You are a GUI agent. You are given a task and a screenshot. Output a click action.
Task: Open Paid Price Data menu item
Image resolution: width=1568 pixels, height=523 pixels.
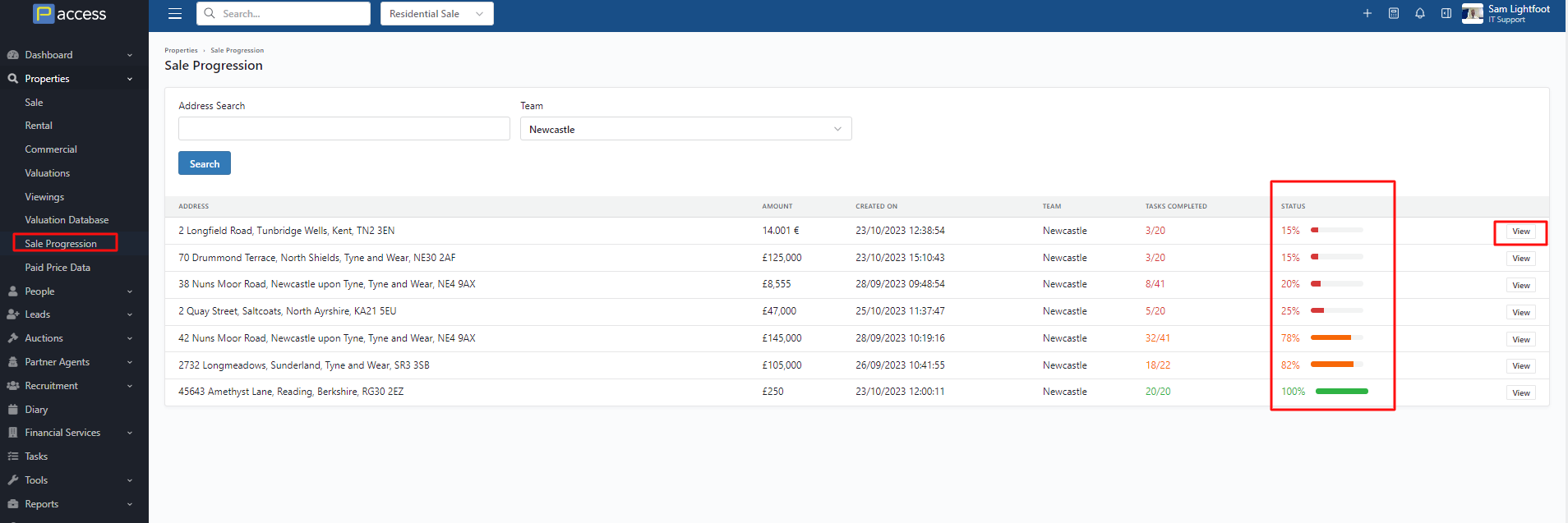point(58,268)
